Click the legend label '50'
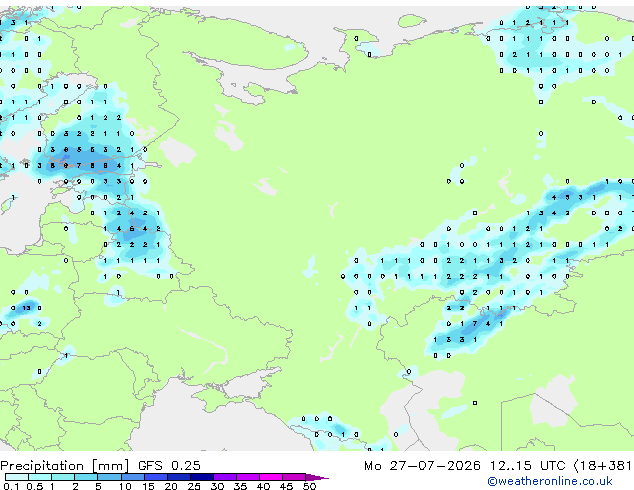Image resolution: width=634 pixels, height=490 pixels. (x=310, y=486)
